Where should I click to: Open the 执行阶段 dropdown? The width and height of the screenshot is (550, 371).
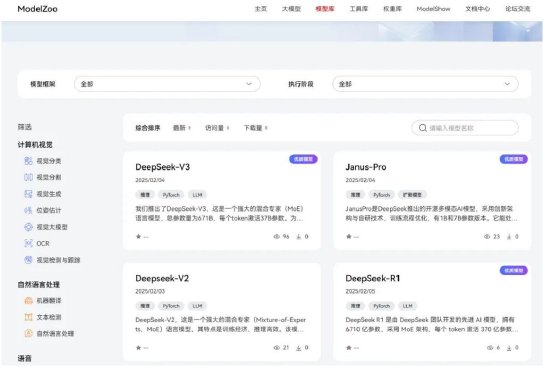coord(425,84)
